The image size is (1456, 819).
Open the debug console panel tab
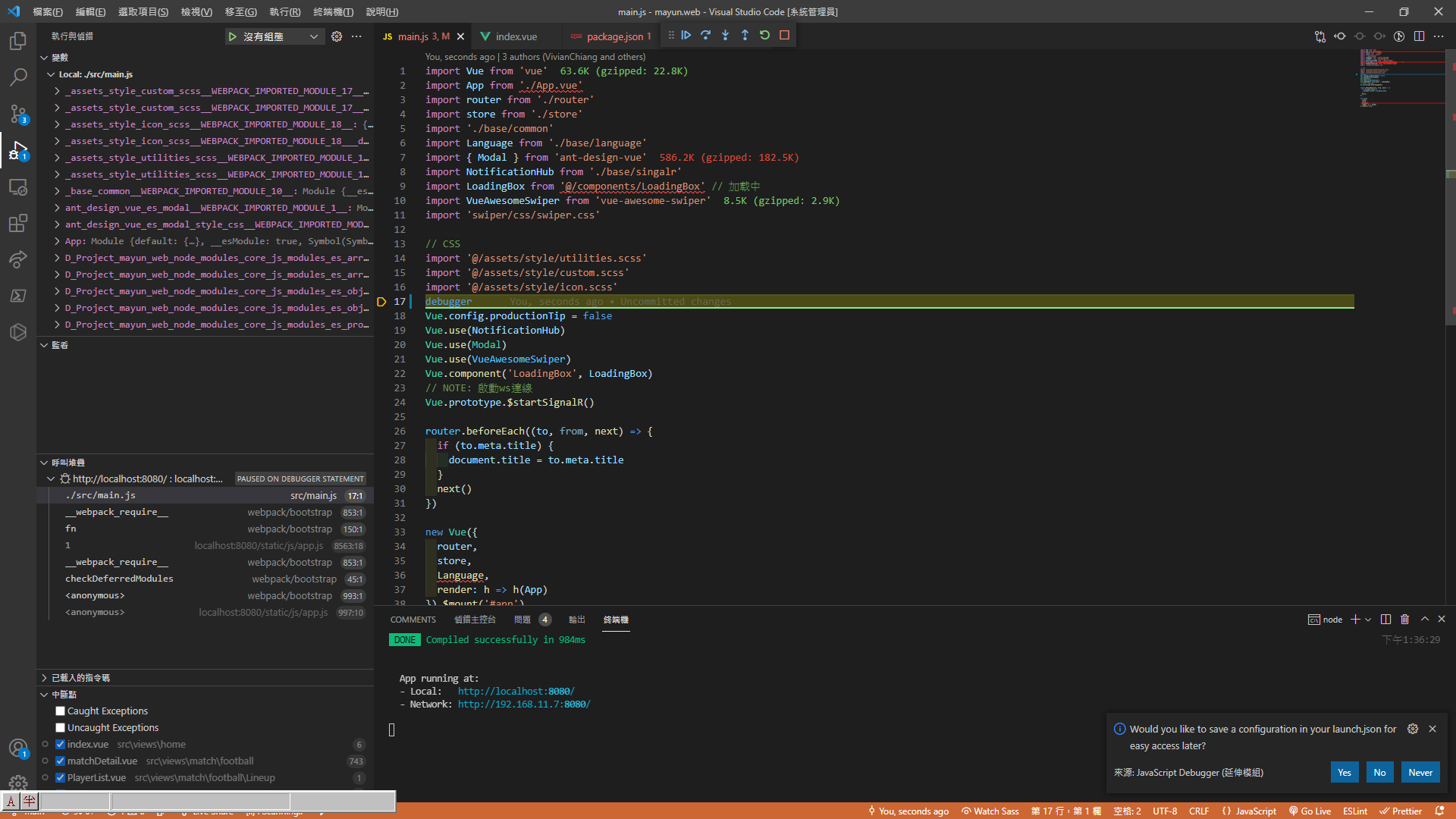pyautogui.click(x=475, y=620)
